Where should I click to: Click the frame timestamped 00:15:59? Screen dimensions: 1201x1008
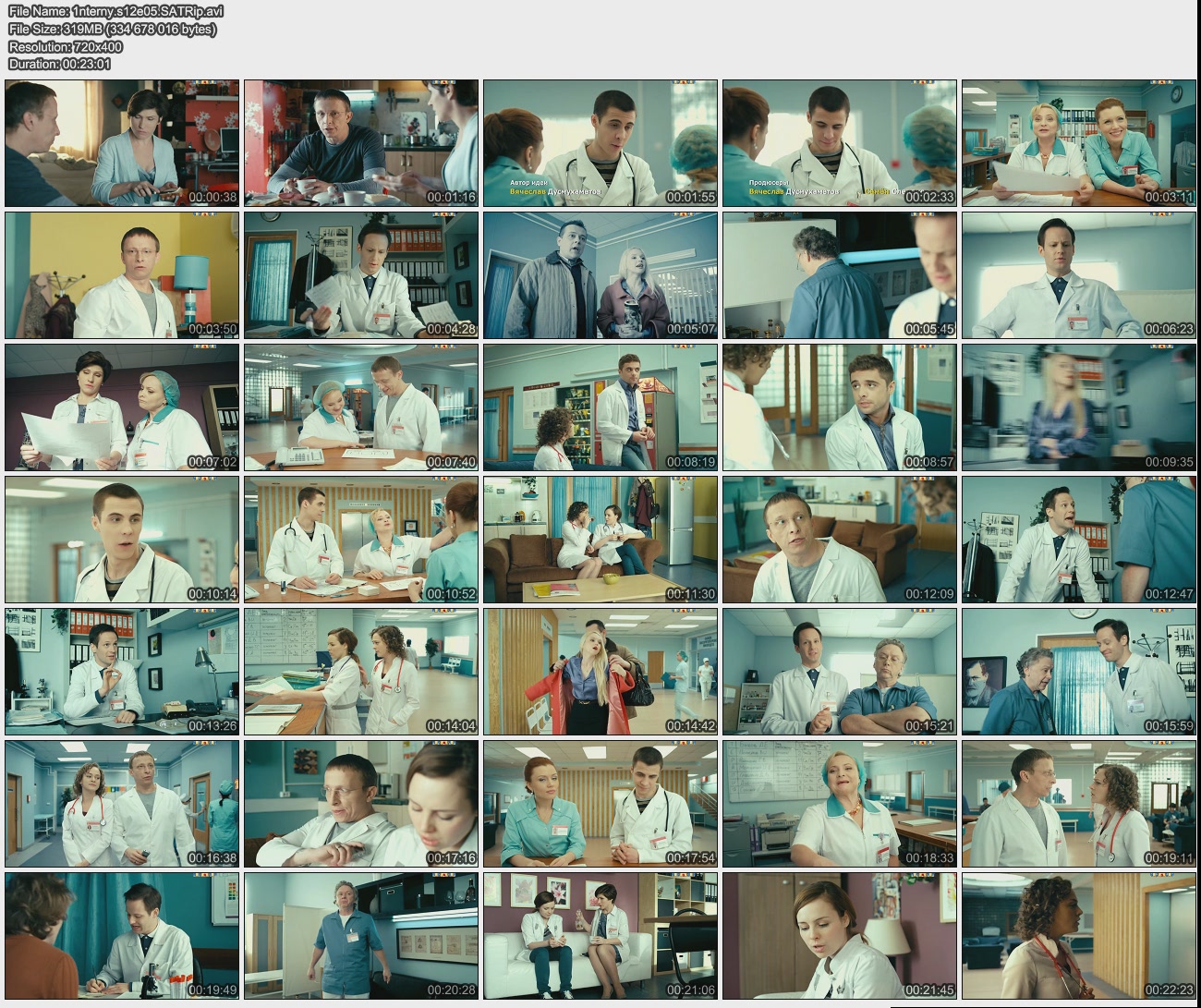[1078, 672]
